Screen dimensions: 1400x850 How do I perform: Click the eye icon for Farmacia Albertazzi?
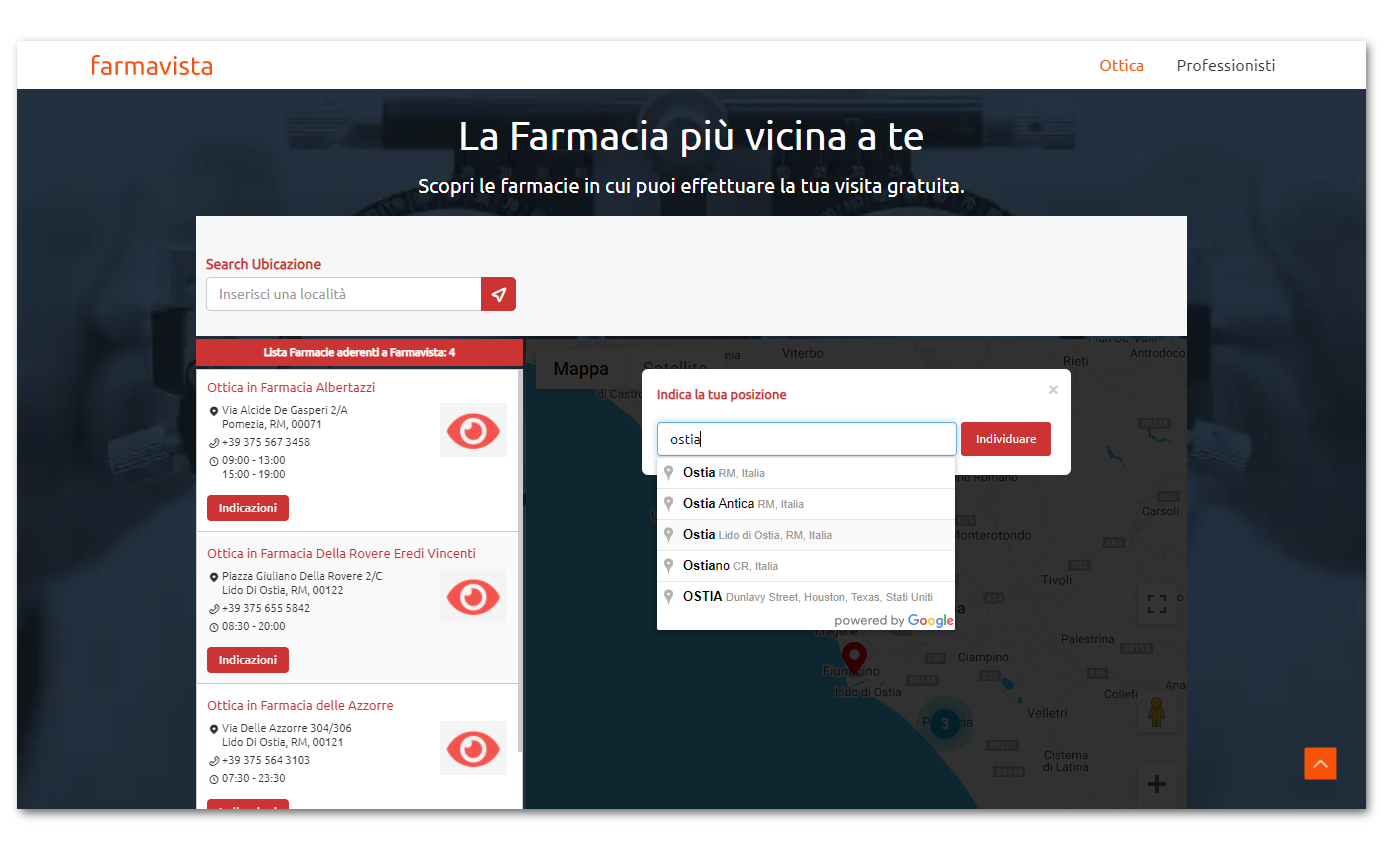pyautogui.click(x=473, y=430)
